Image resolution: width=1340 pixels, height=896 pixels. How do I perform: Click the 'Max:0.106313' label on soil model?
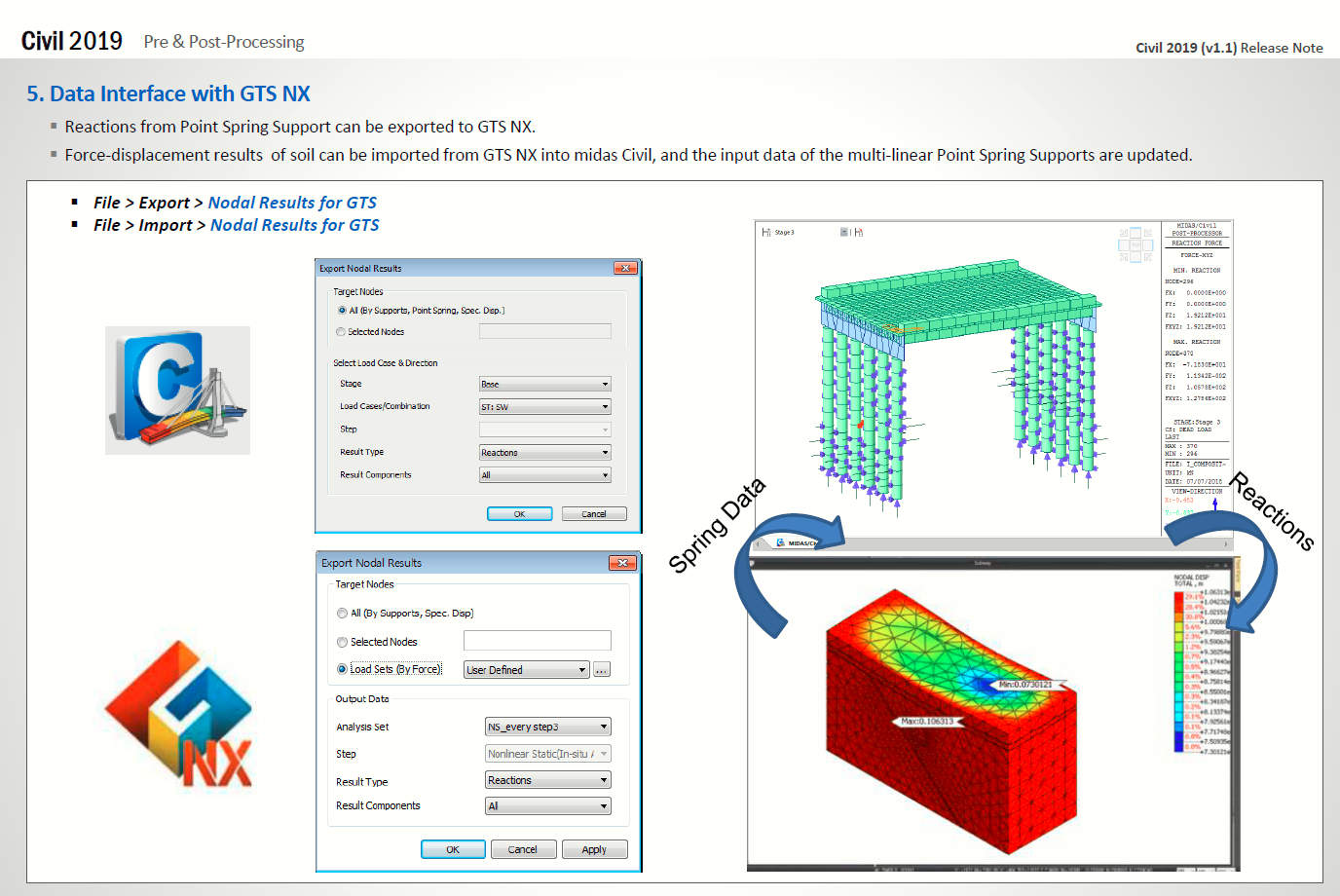pos(928,722)
